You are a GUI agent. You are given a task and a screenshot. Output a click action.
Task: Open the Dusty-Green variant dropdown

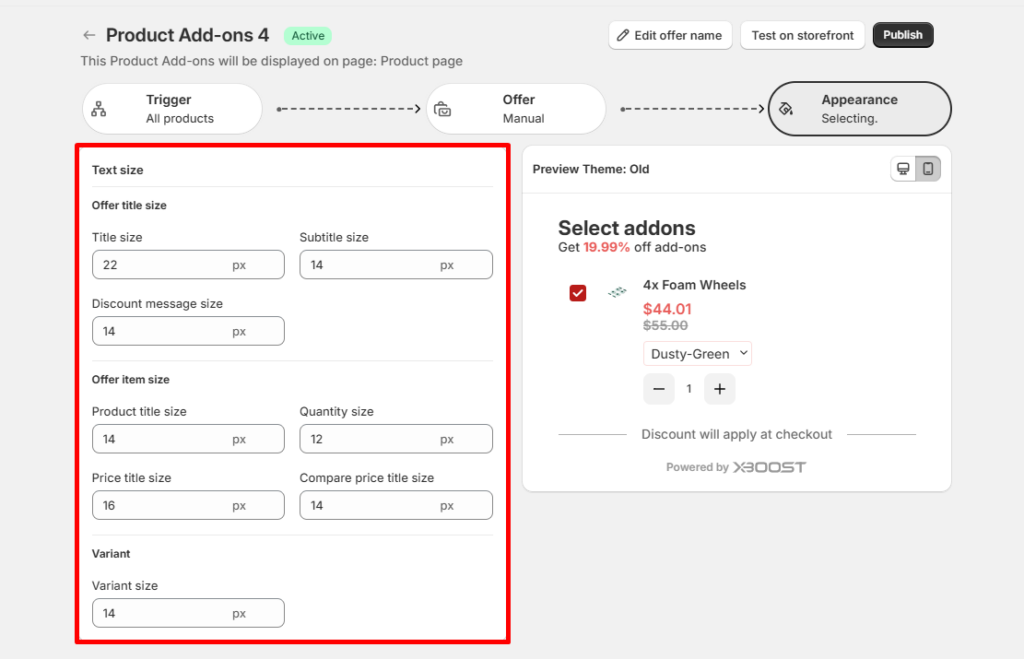(x=697, y=354)
